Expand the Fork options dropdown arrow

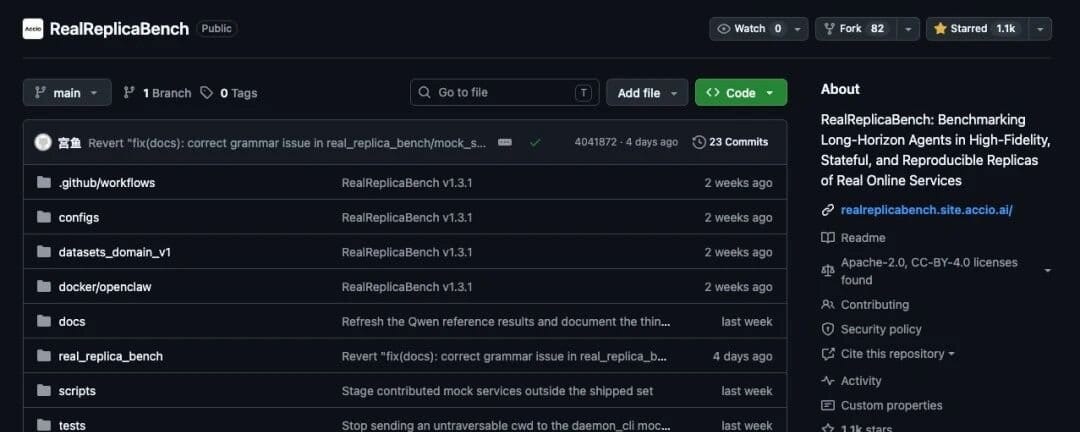[908, 29]
